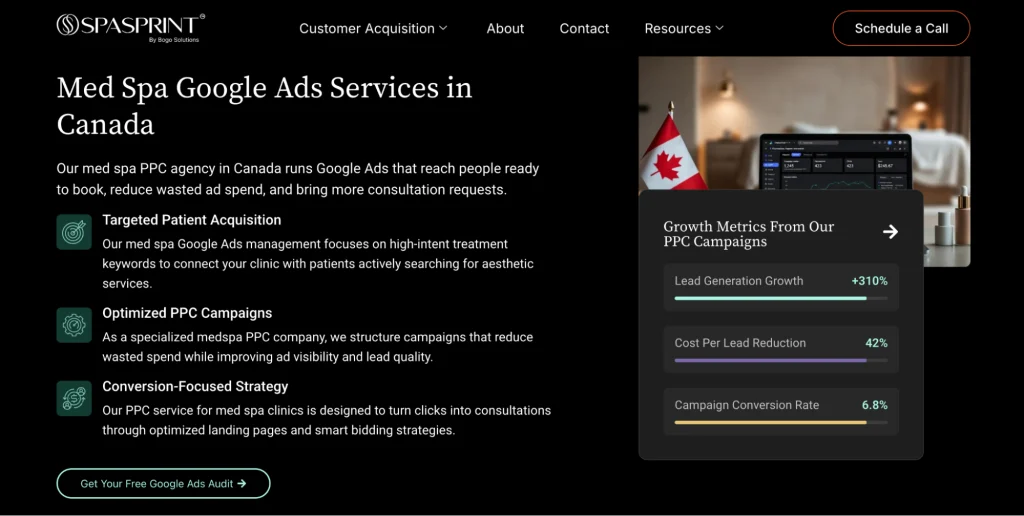Click the +310% value
The height and width of the screenshot is (516, 1024).
click(869, 281)
